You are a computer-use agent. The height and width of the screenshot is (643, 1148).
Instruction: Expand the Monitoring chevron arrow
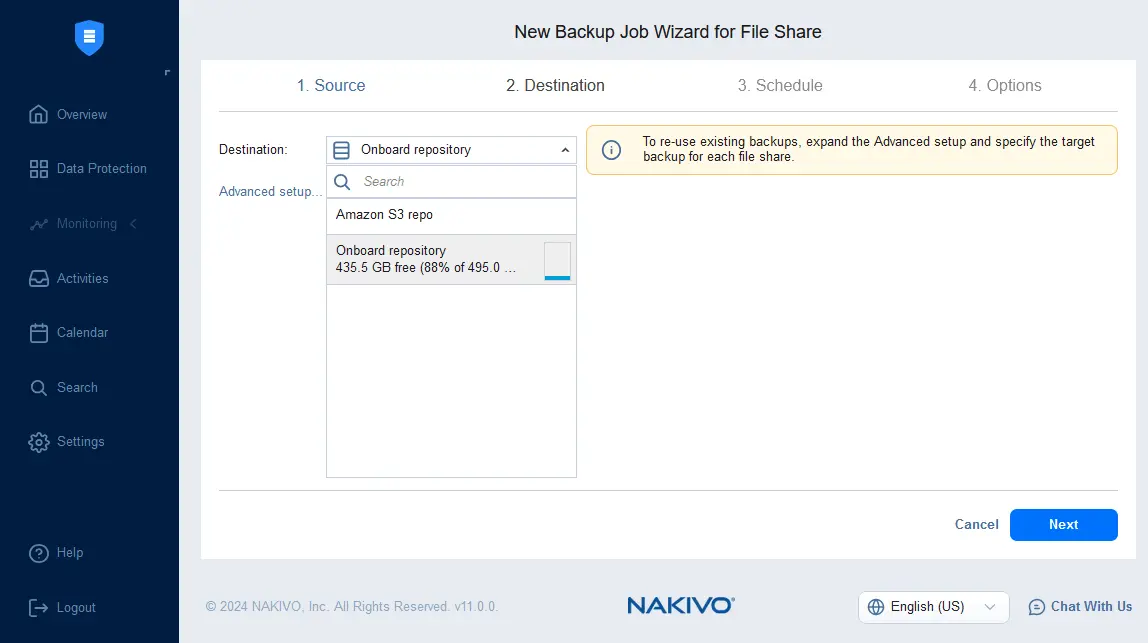(x=133, y=223)
